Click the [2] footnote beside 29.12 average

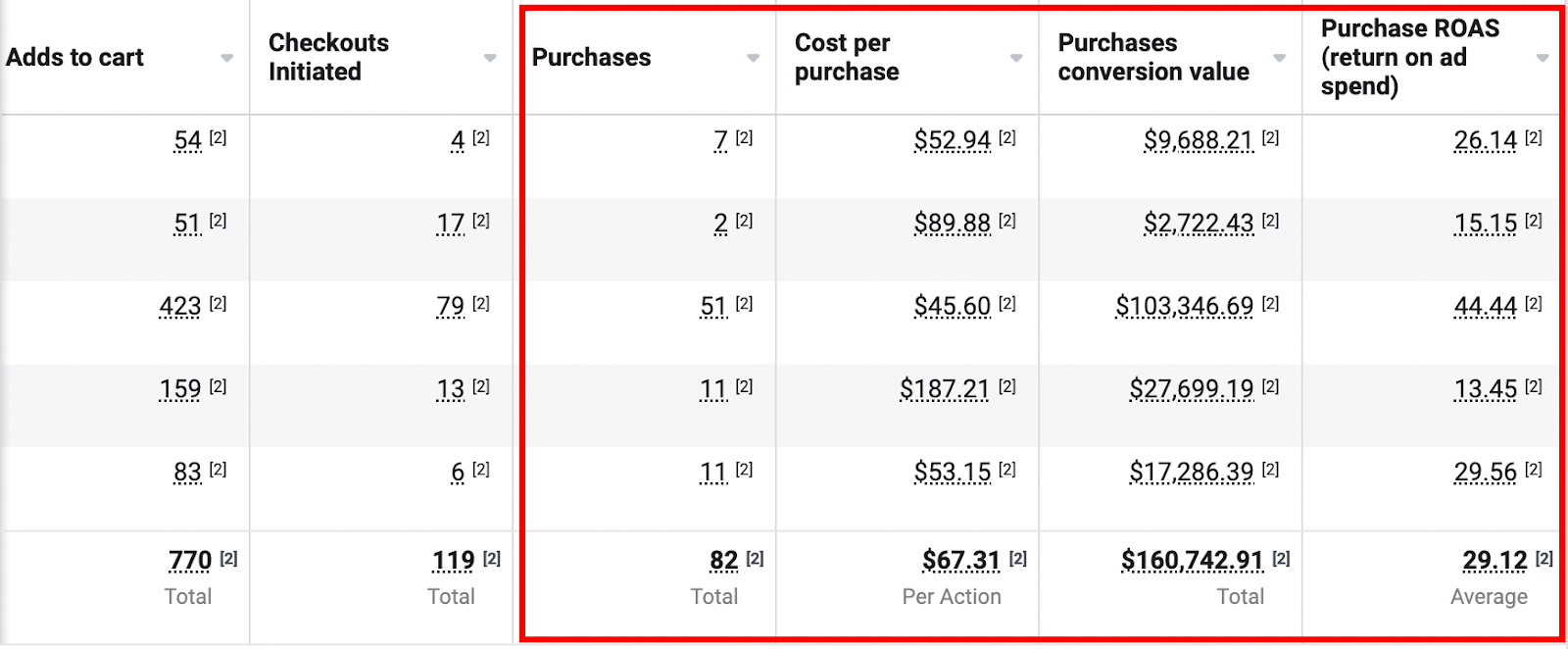click(x=1544, y=559)
